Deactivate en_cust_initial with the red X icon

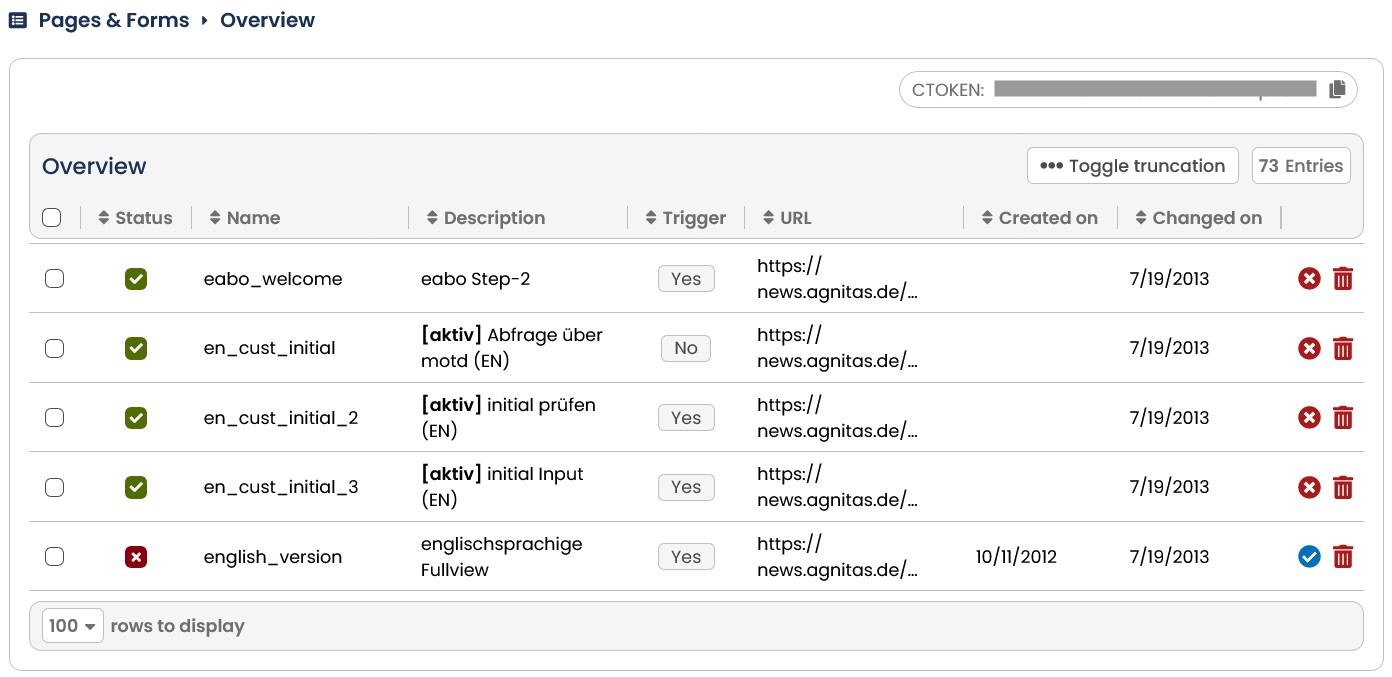(x=1309, y=349)
